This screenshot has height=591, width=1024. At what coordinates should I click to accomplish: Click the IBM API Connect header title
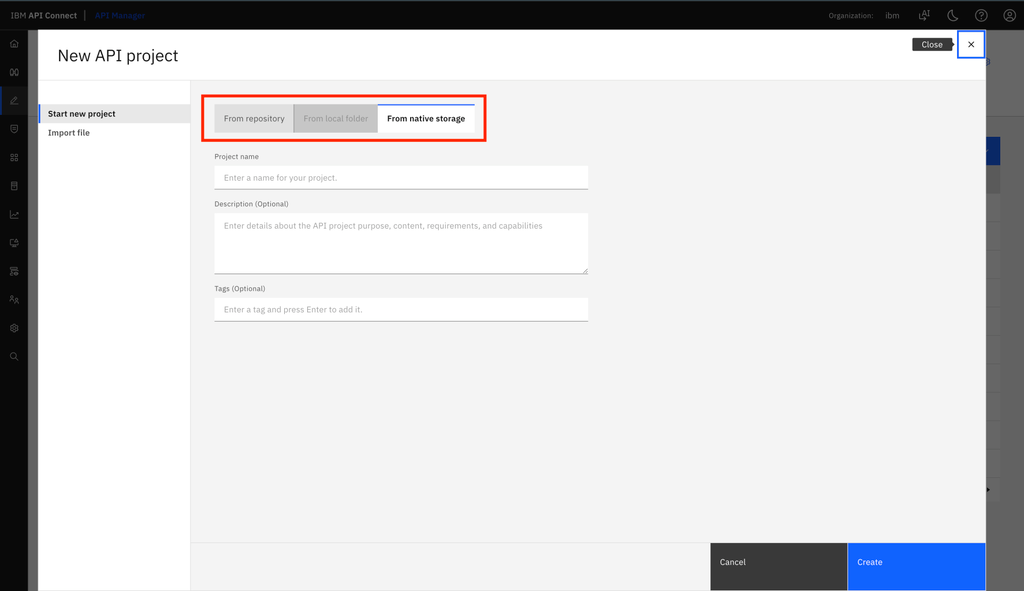tap(43, 15)
